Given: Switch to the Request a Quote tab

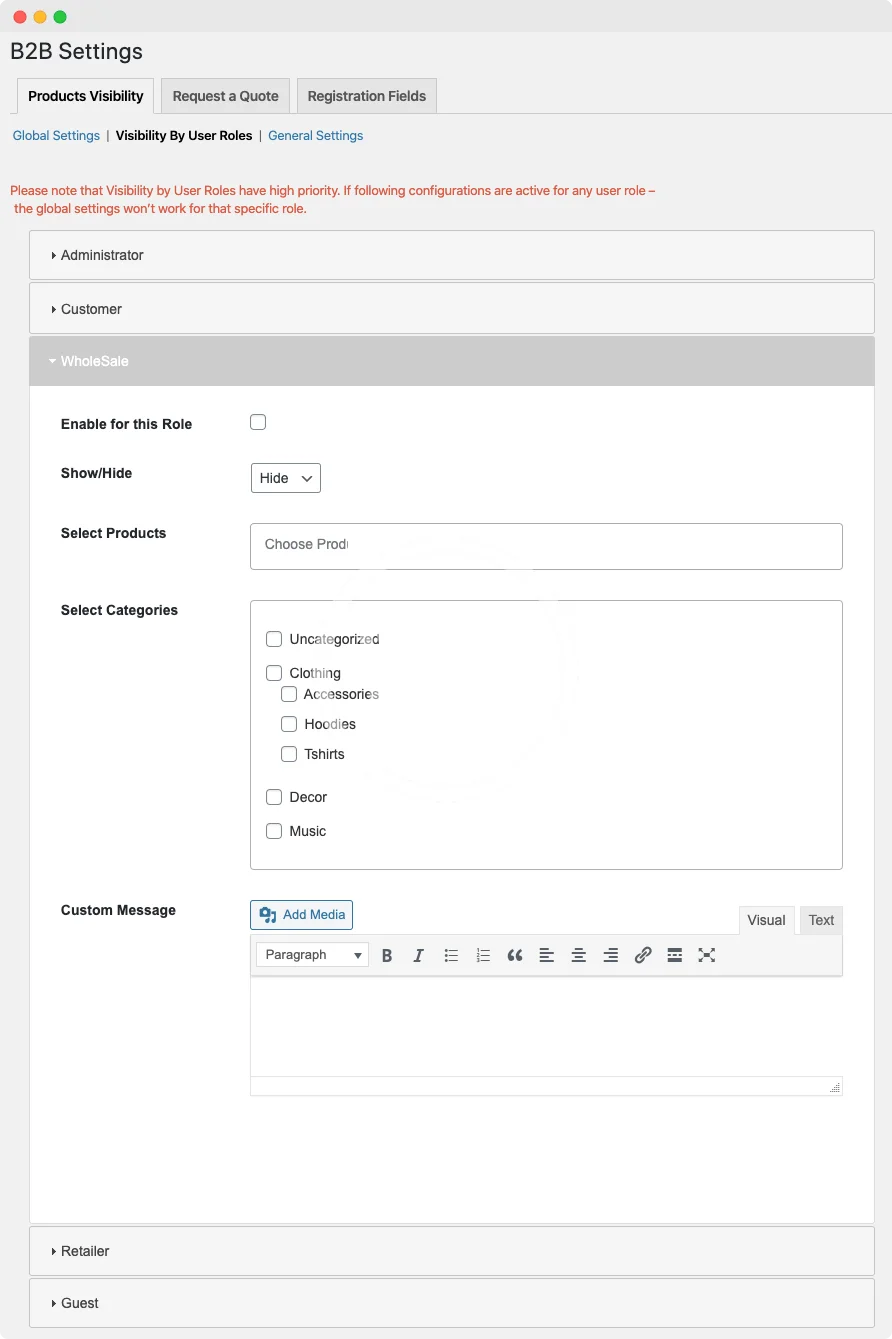Looking at the screenshot, I should [x=225, y=96].
